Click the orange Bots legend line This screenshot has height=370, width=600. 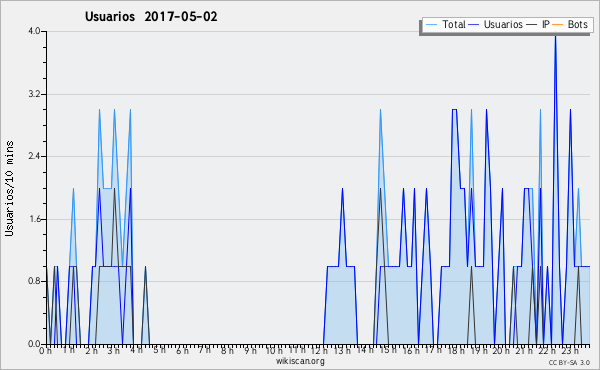[x=558, y=25]
